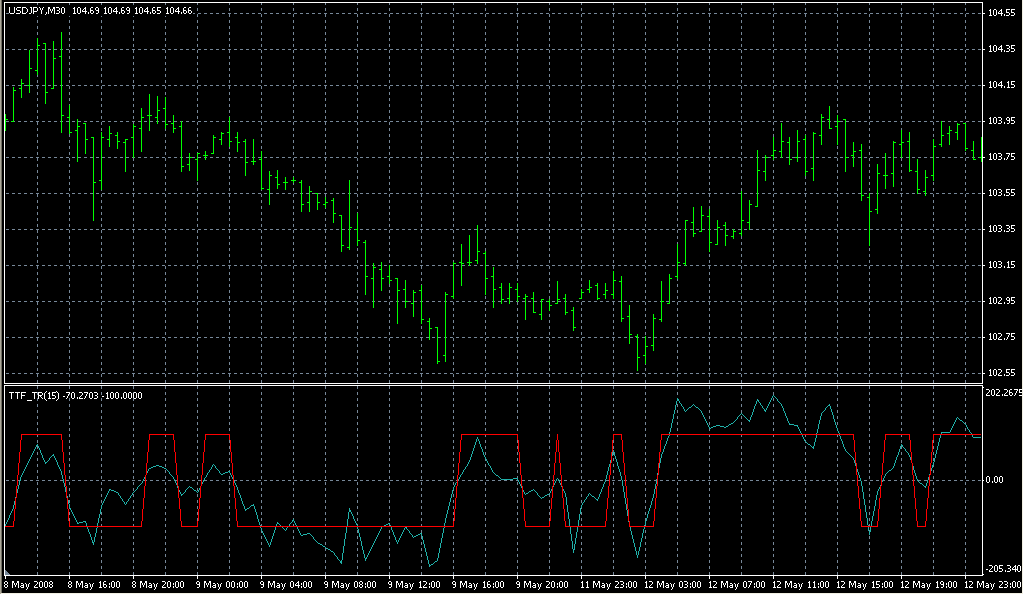Select the TTF_TR(15) indicator label
Screen dimensions: 1024x594
(x=34, y=395)
